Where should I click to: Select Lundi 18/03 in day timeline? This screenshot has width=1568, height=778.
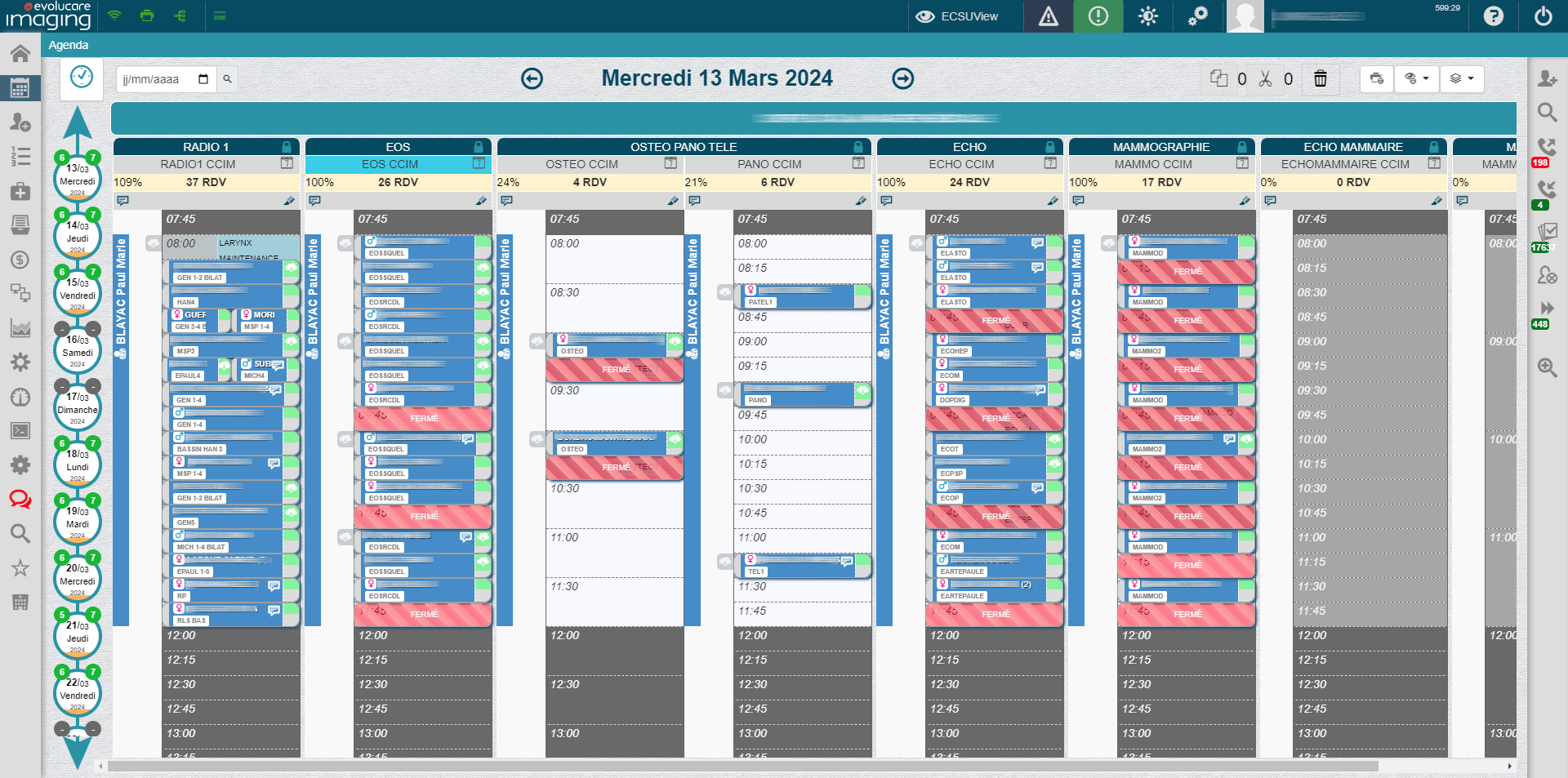(78, 463)
